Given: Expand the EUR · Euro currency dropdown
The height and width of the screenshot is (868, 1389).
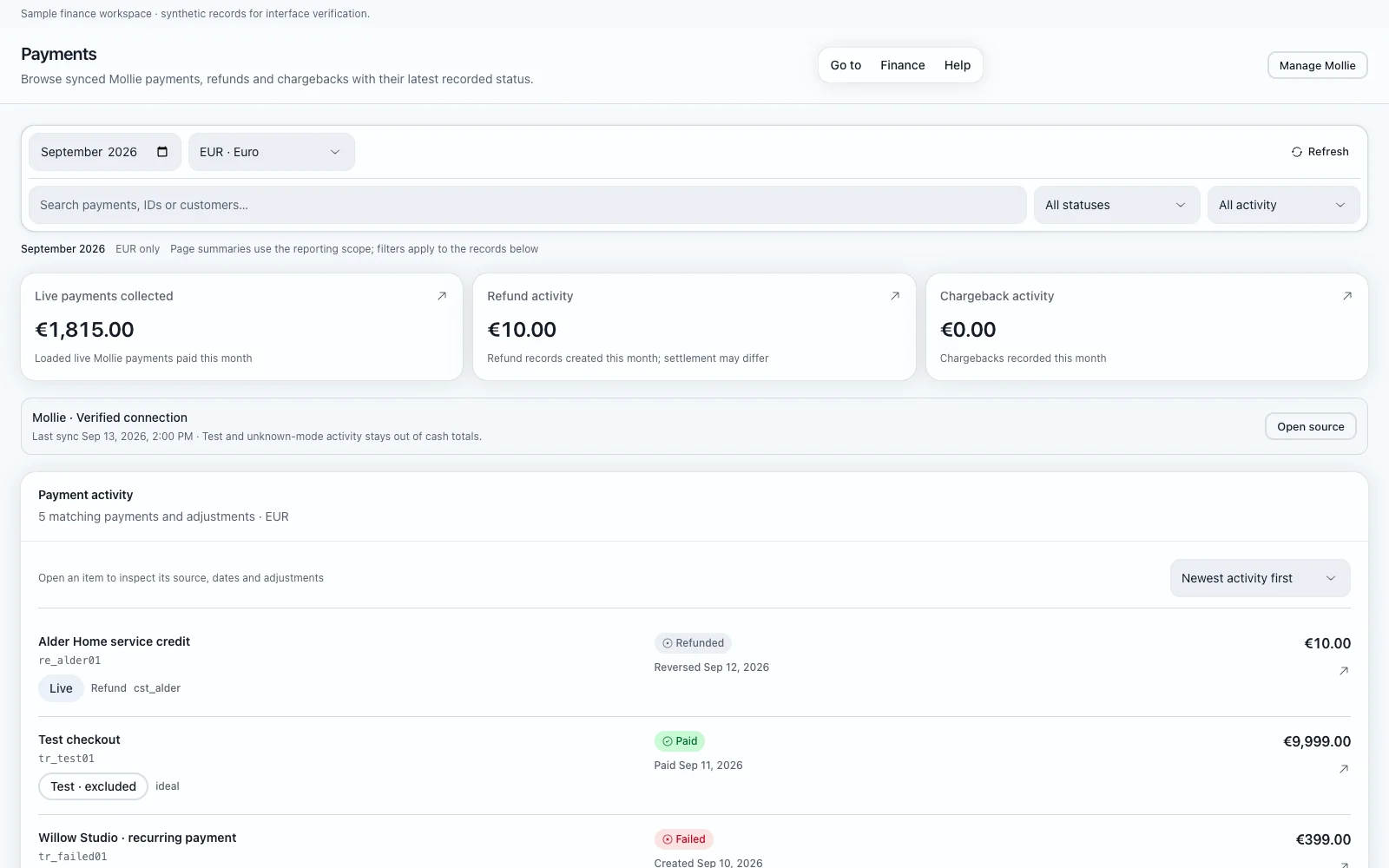Looking at the screenshot, I should click(272, 152).
